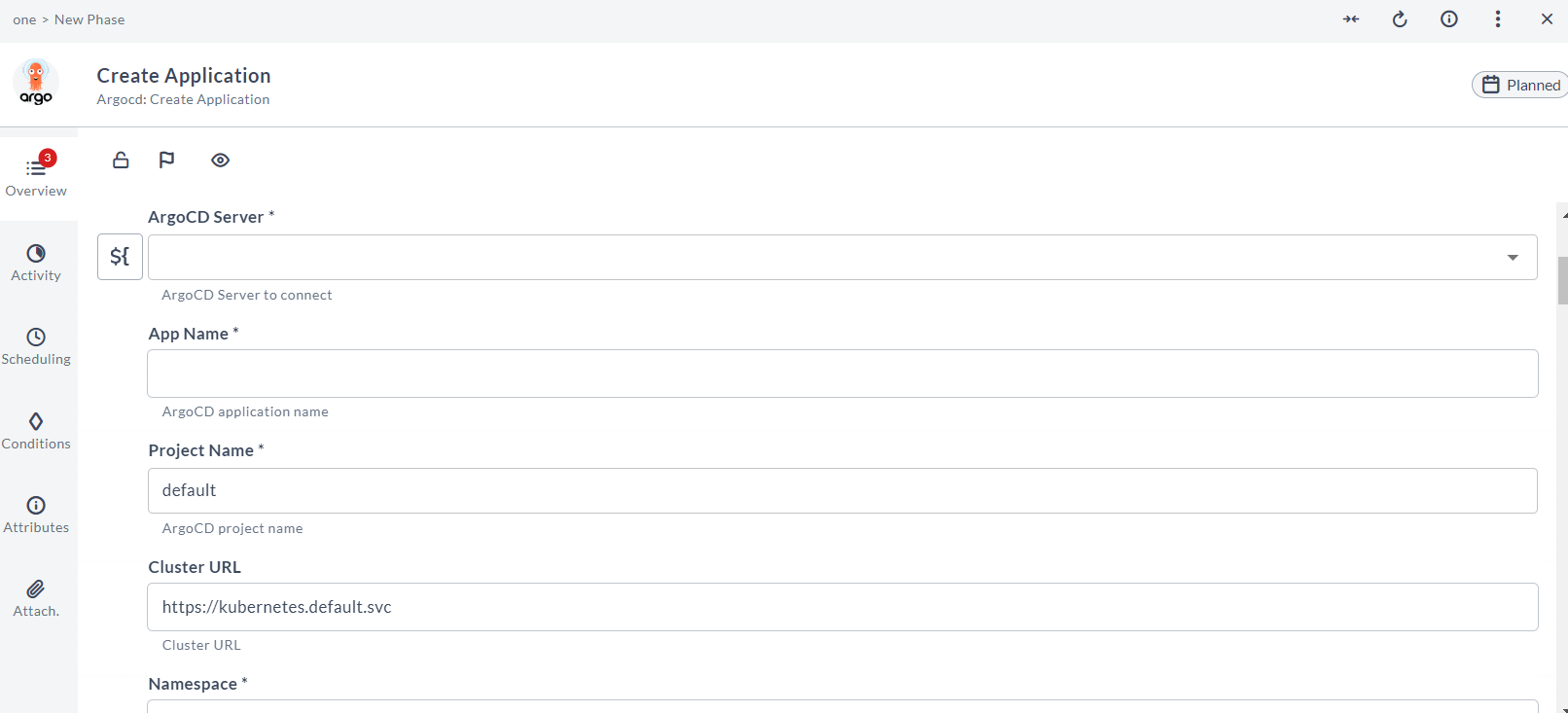Screen dimensions: 1568x713
Task: Show the Attach. tab
Action: [x=36, y=598]
